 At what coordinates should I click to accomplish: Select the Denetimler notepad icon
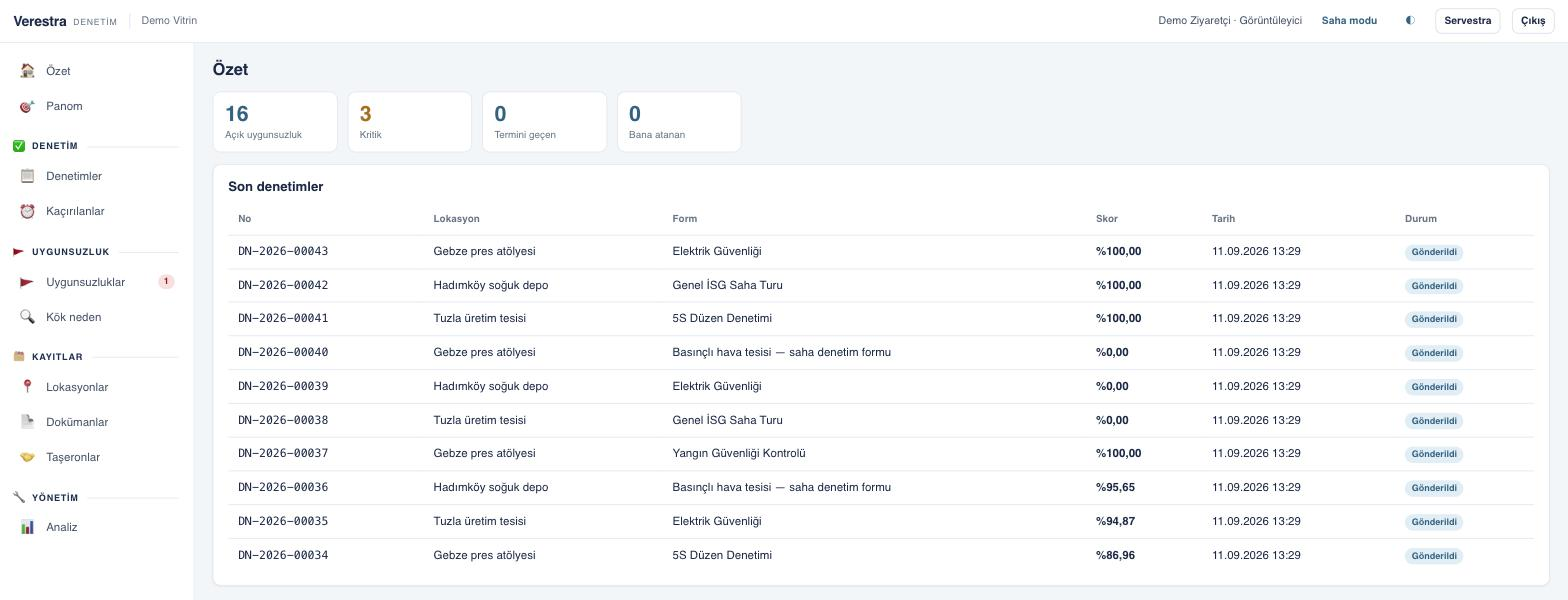click(27, 176)
